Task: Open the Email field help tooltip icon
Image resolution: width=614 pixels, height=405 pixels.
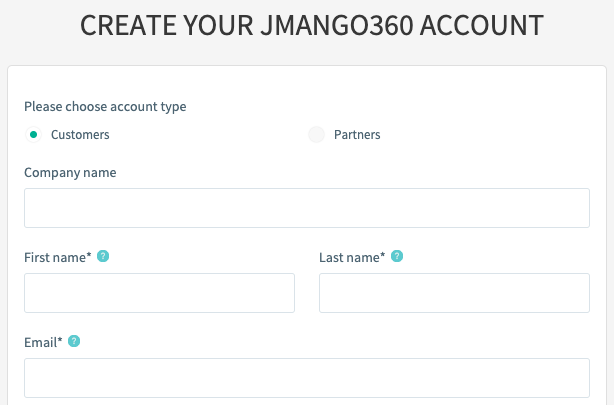Action: point(74,342)
